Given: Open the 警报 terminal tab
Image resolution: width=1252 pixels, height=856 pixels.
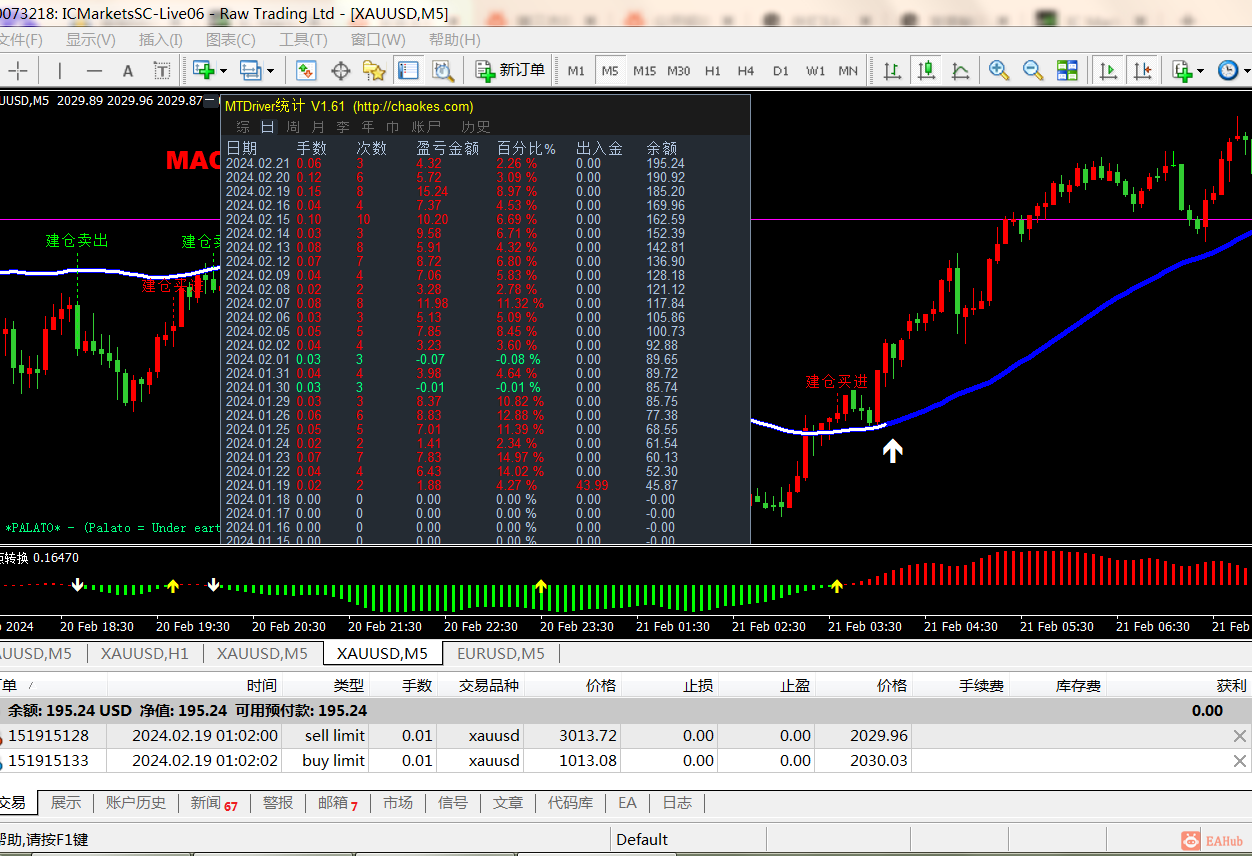Looking at the screenshot, I should (x=278, y=803).
